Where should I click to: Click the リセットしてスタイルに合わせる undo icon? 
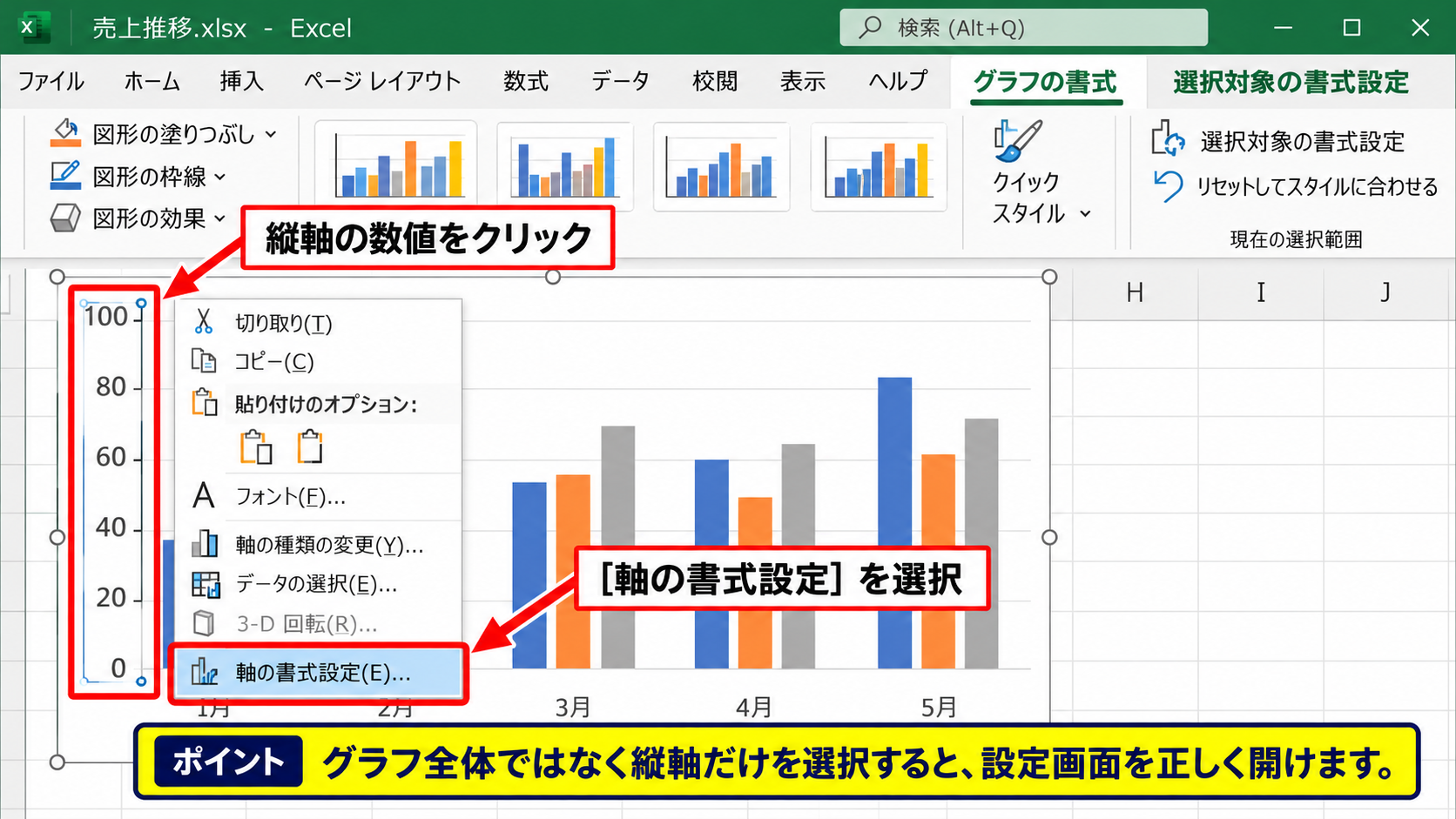tap(1168, 185)
